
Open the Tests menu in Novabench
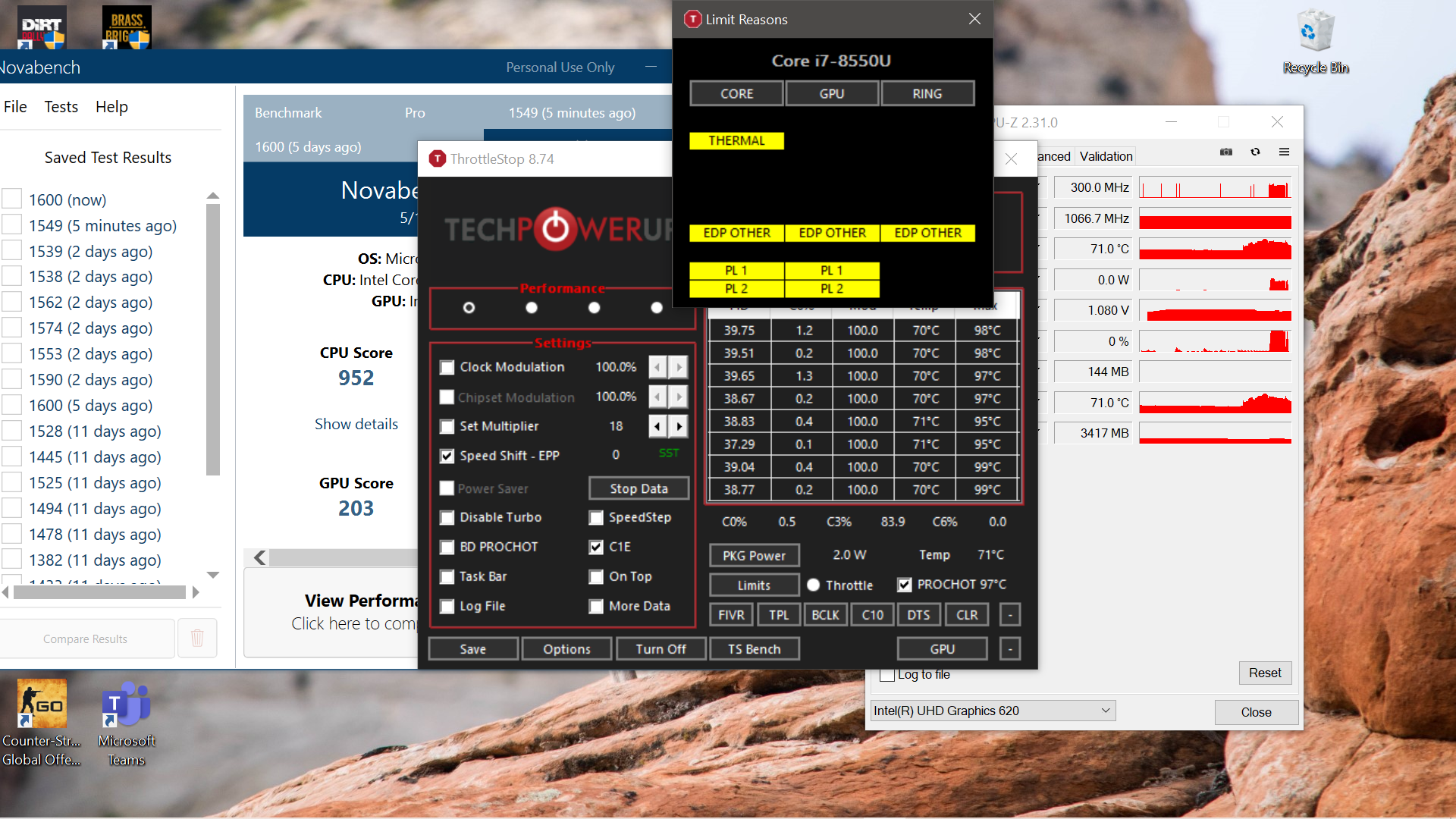point(61,107)
